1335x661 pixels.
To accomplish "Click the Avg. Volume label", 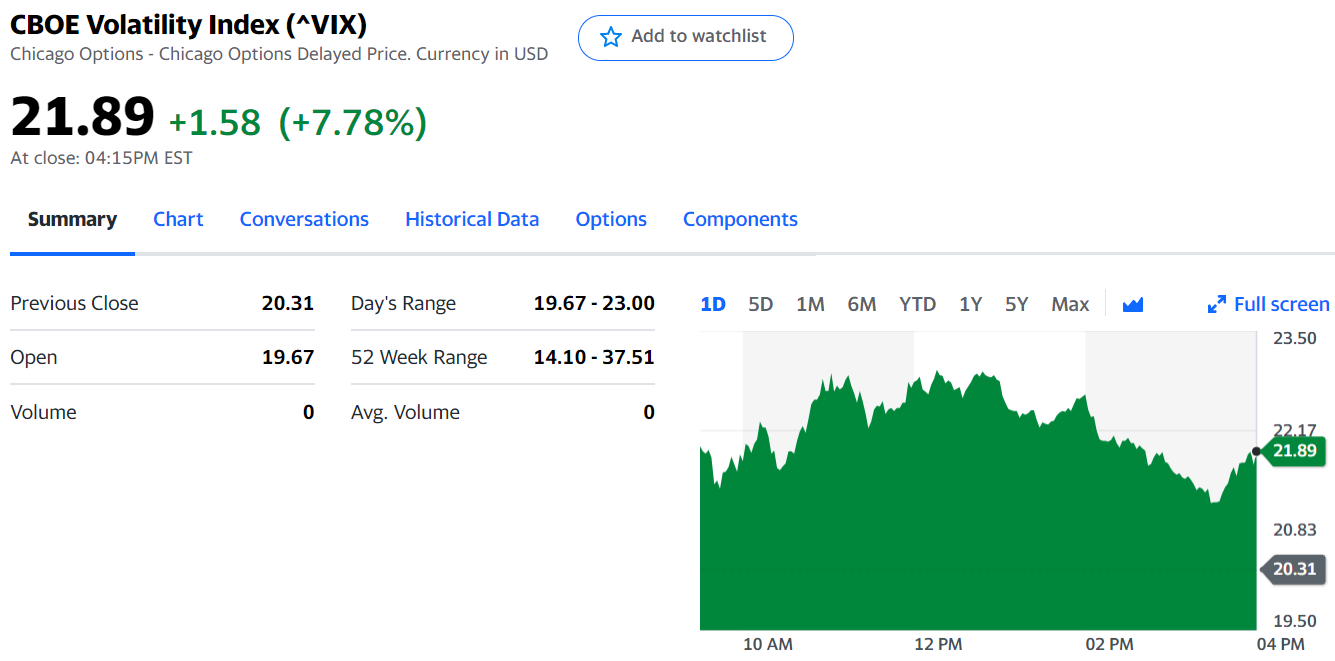I will point(405,412).
